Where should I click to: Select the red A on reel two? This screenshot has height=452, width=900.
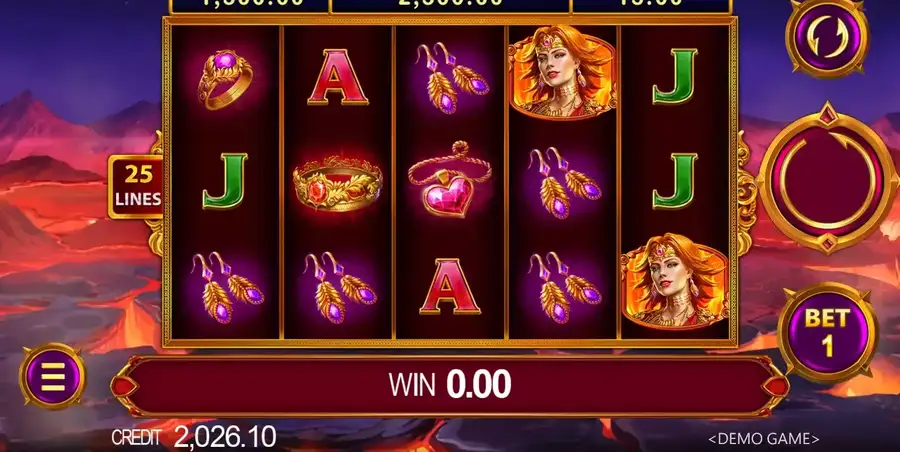coord(338,77)
